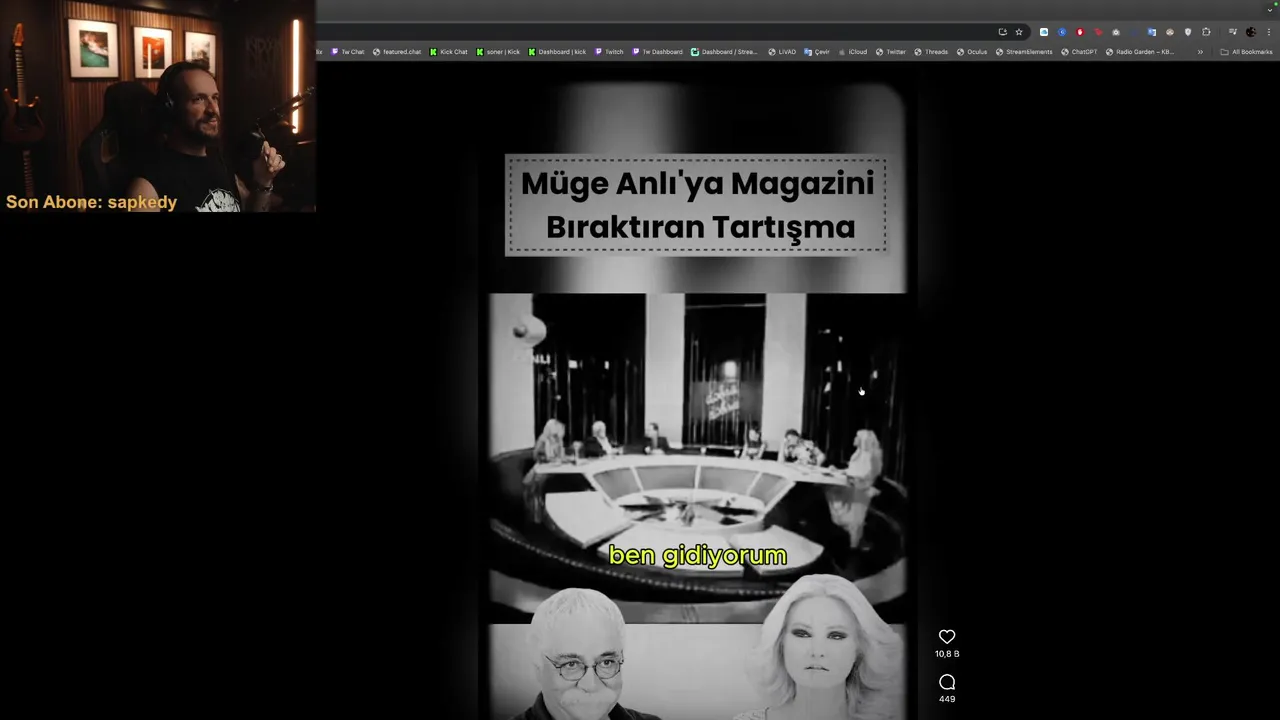This screenshot has width=1280, height=720.
Task: Open the Radio Garden bookmark
Action: click(1140, 52)
